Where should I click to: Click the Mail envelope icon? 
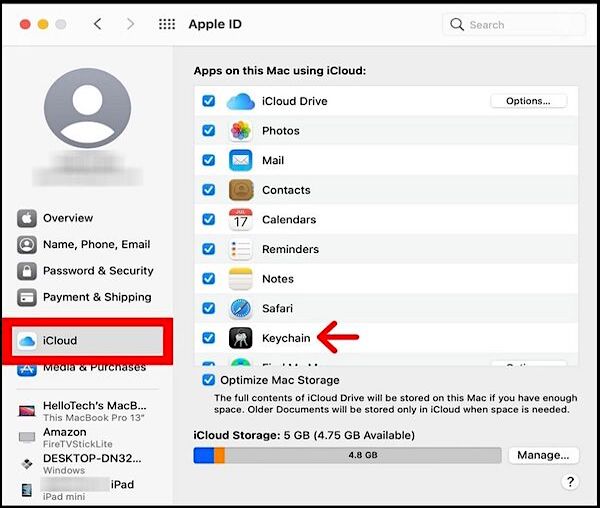(x=241, y=160)
